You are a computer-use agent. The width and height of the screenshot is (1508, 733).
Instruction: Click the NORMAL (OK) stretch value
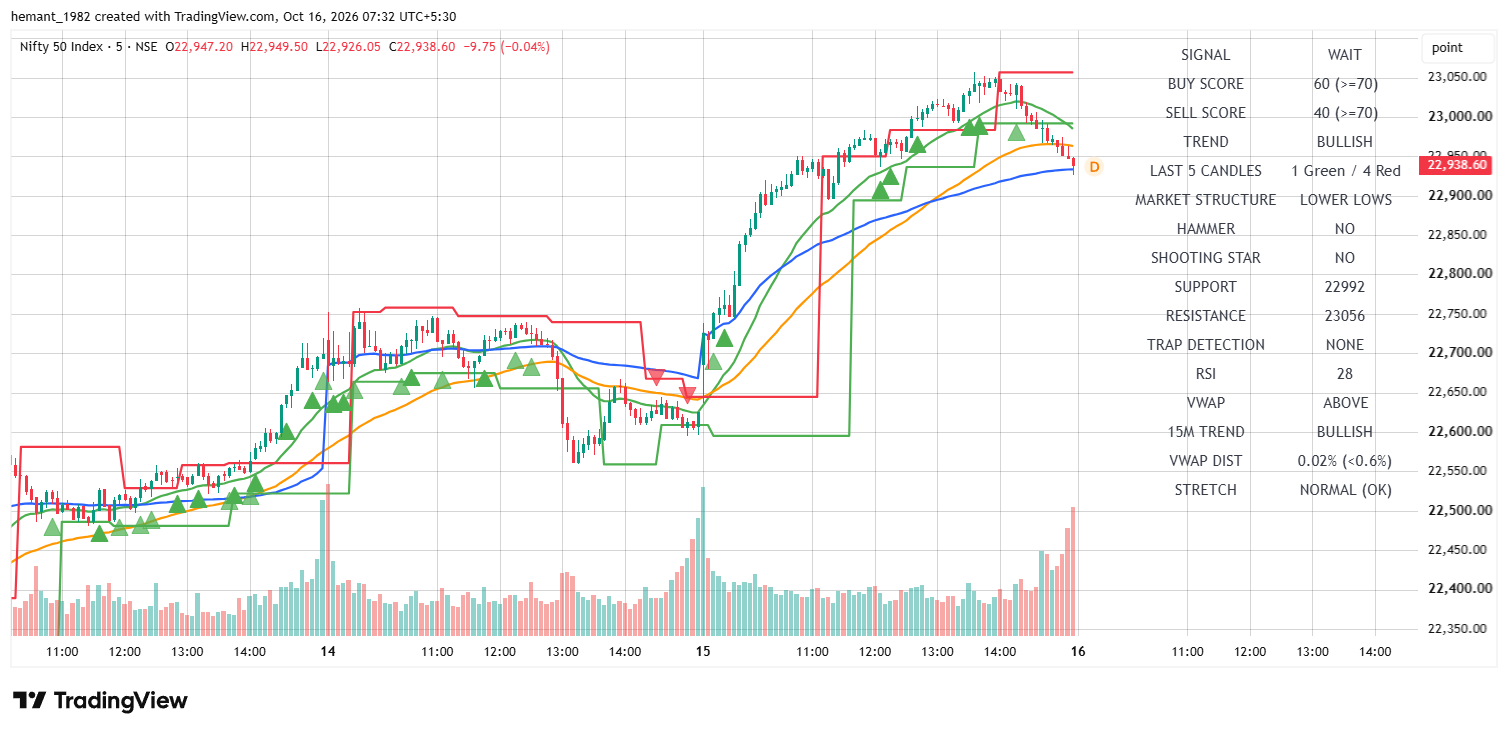[1345, 490]
